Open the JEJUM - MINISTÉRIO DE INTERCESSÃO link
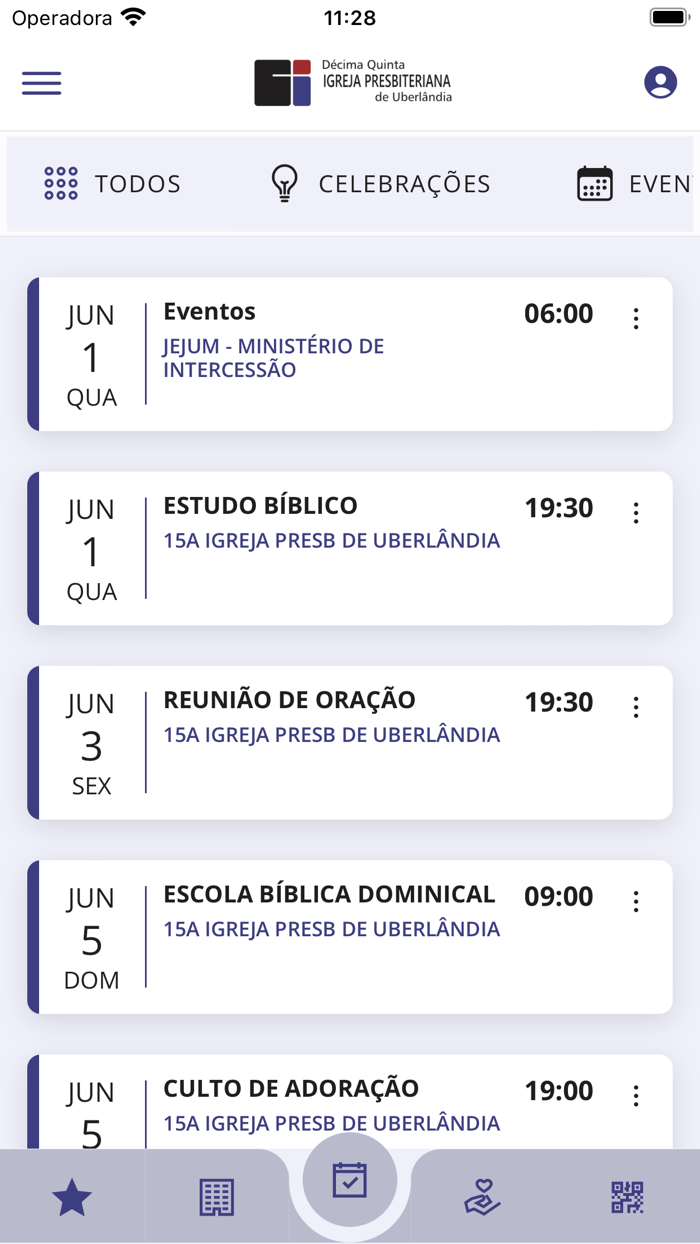The width and height of the screenshot is (700, 1244). point(274,357)
